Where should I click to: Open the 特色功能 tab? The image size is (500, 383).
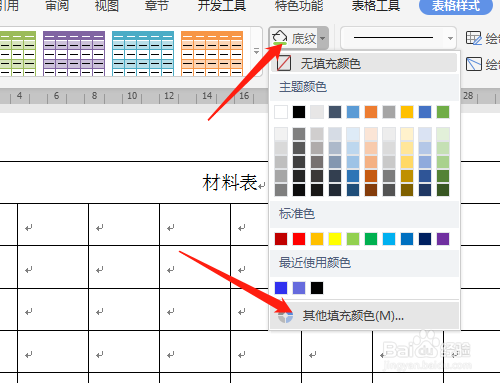click(299, 6)
